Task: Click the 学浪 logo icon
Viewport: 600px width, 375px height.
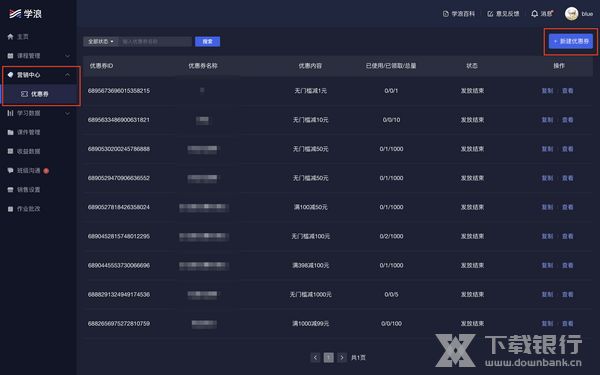Action: 15,14
